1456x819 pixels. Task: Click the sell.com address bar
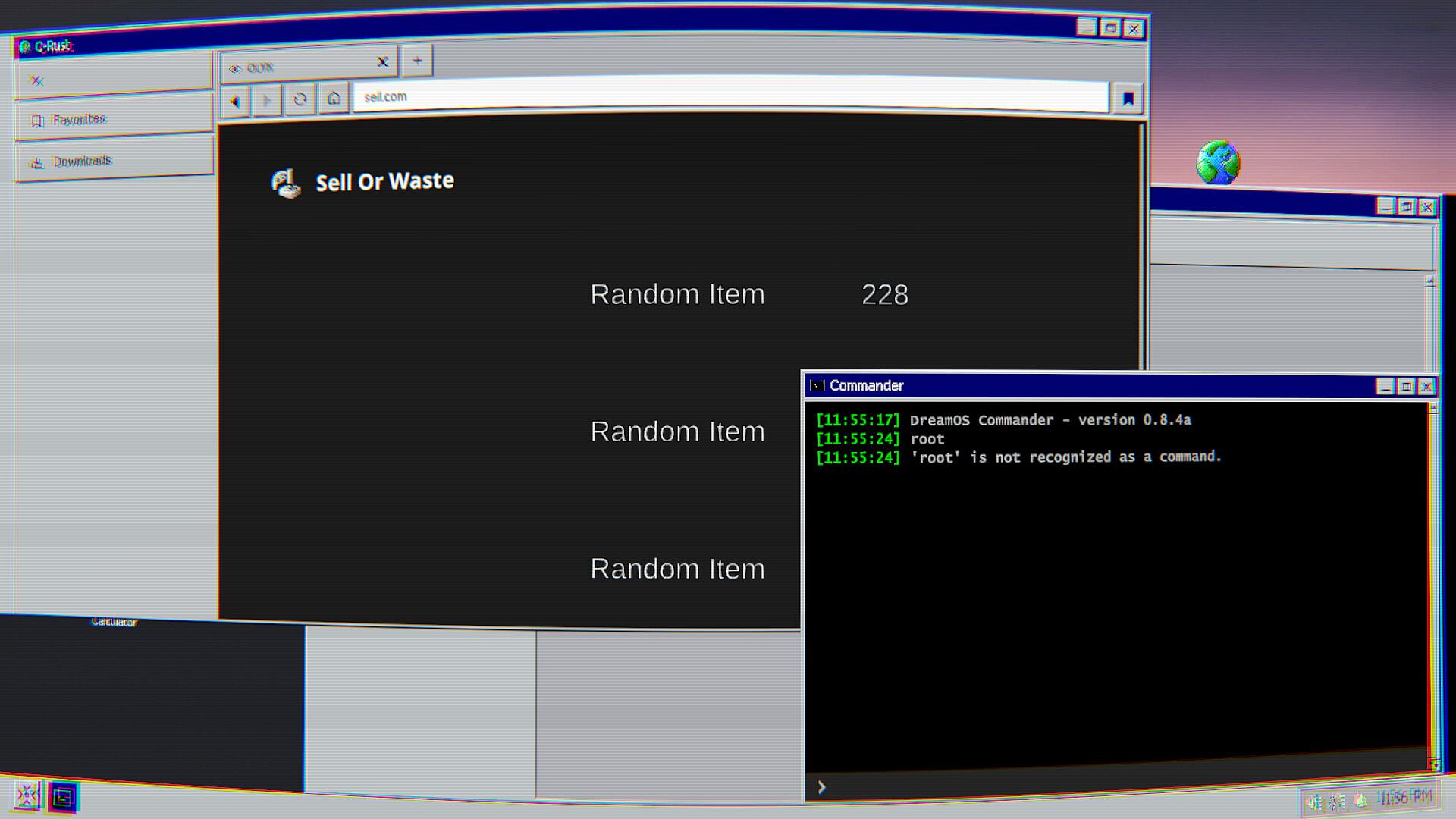728,96
